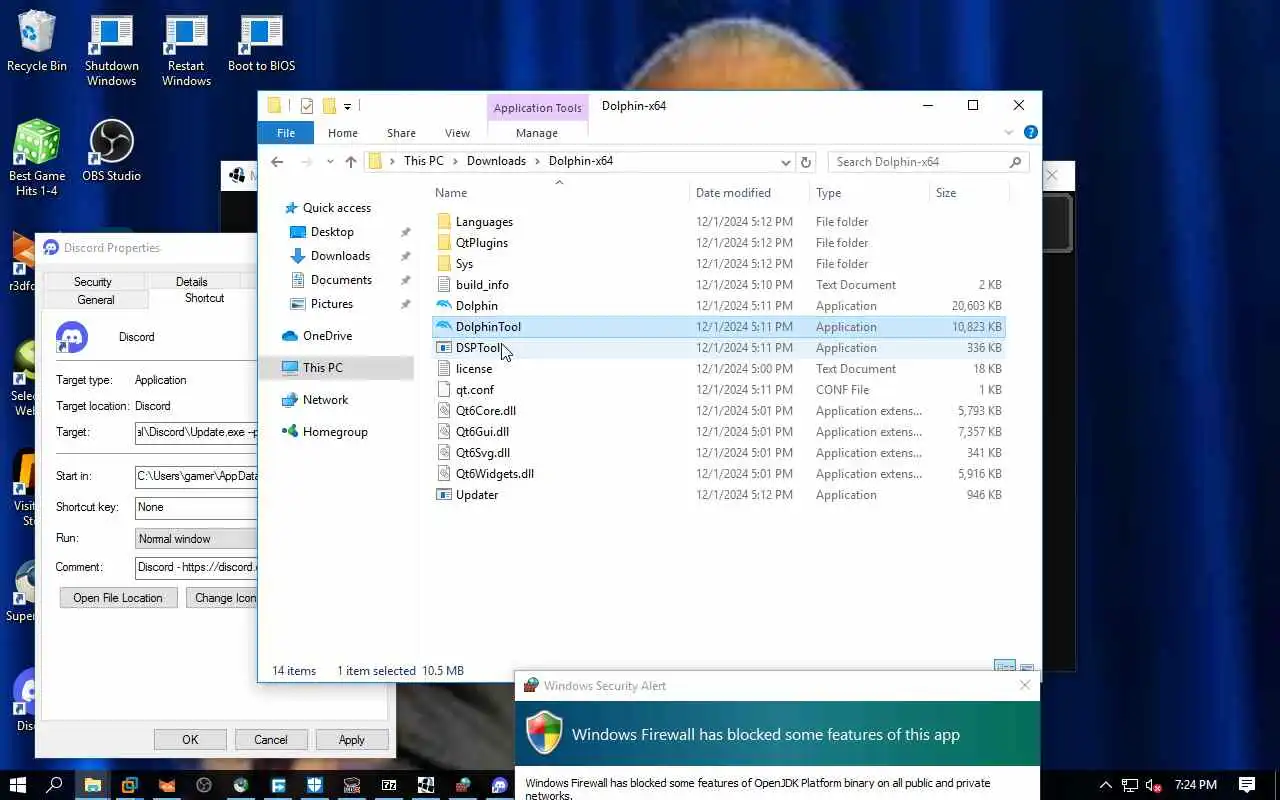
Task: Open the Discord taskbar icon
Action: [500, 785]
